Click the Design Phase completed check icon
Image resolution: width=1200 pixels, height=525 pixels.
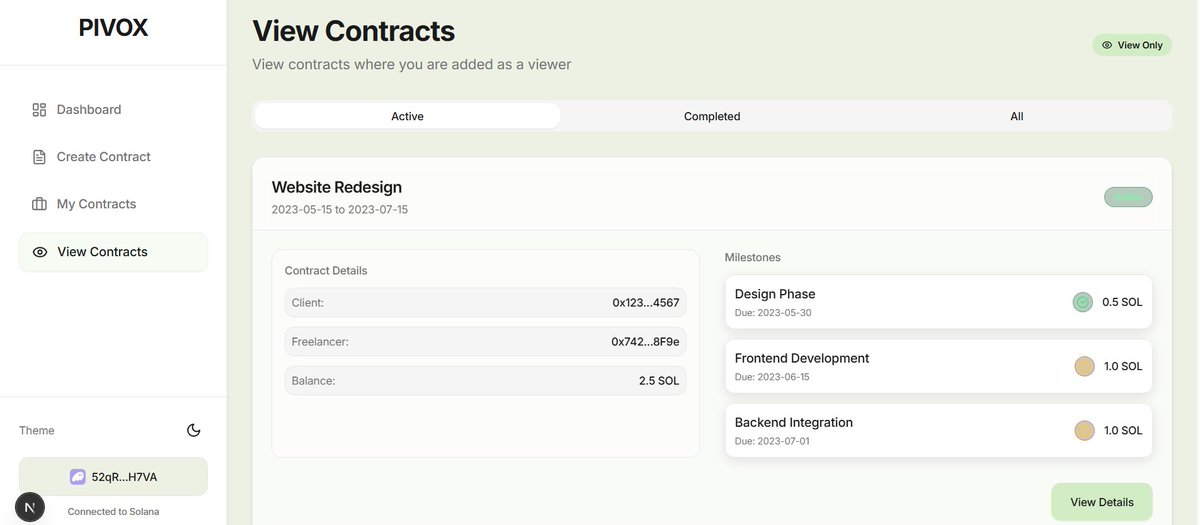click(x=1083, y=302)
